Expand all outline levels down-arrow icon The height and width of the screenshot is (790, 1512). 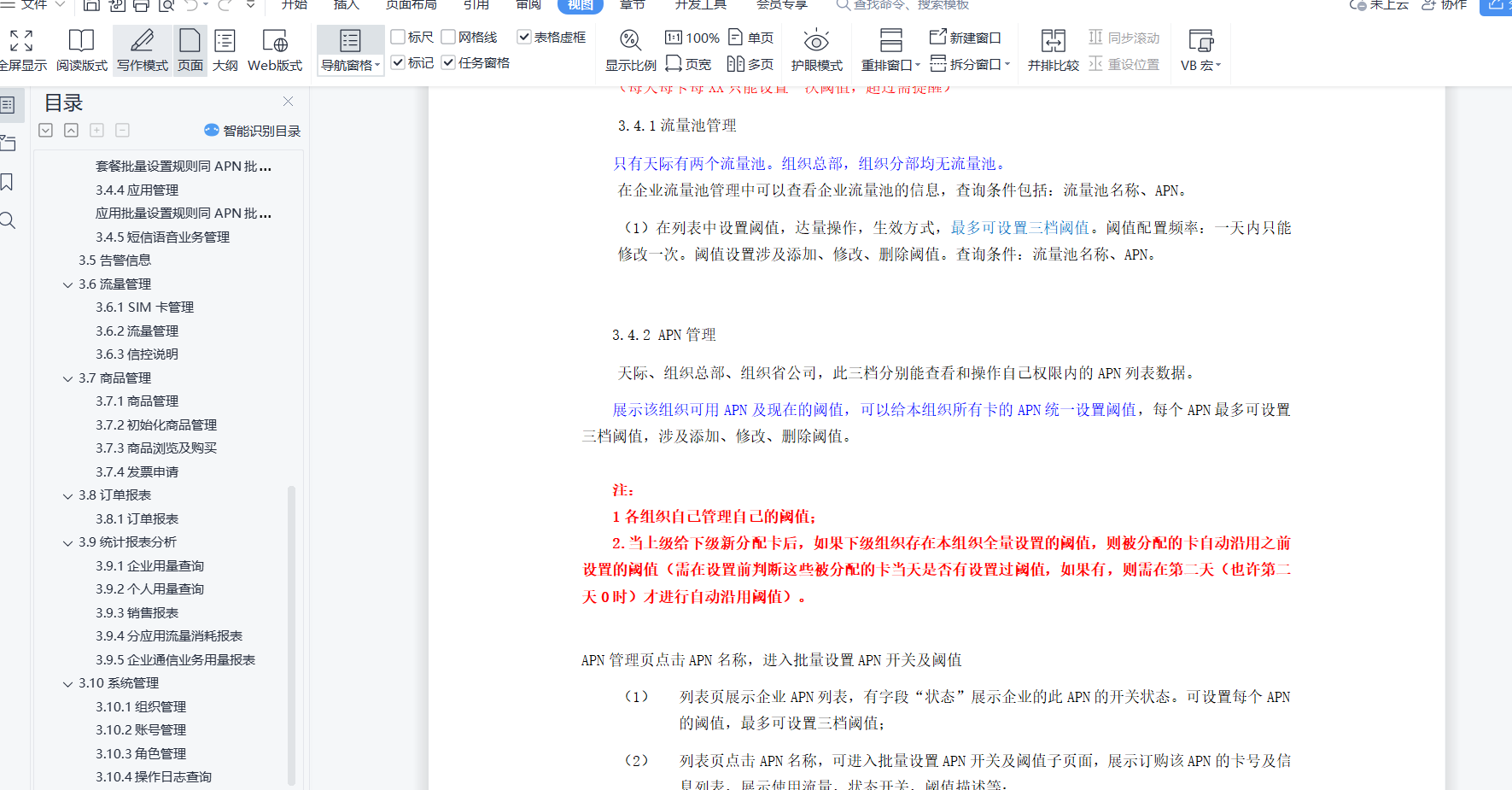click(x=46, y=130)
